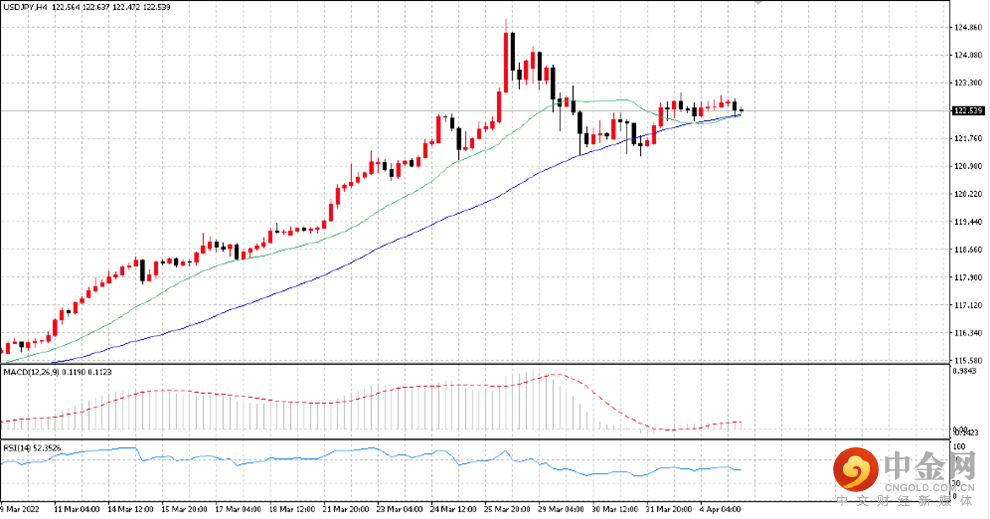
Task: Click the 30 Mar 12:00 time label
Action: [x=615, y=509]
